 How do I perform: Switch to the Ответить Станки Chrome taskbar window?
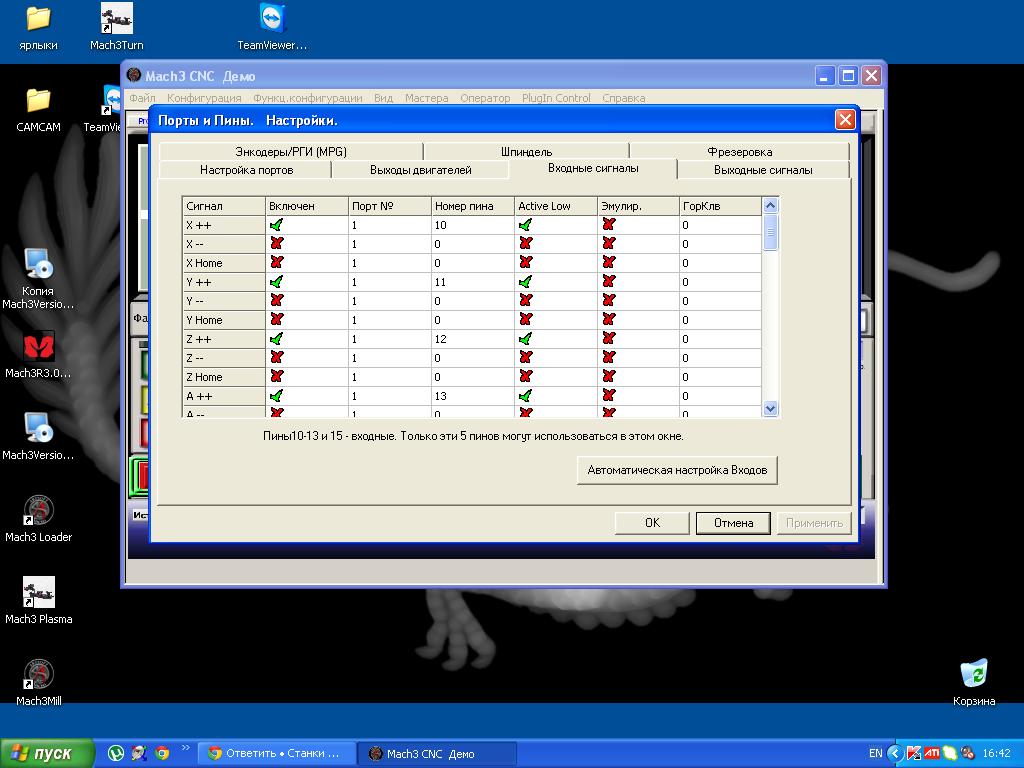click(277, 754)
